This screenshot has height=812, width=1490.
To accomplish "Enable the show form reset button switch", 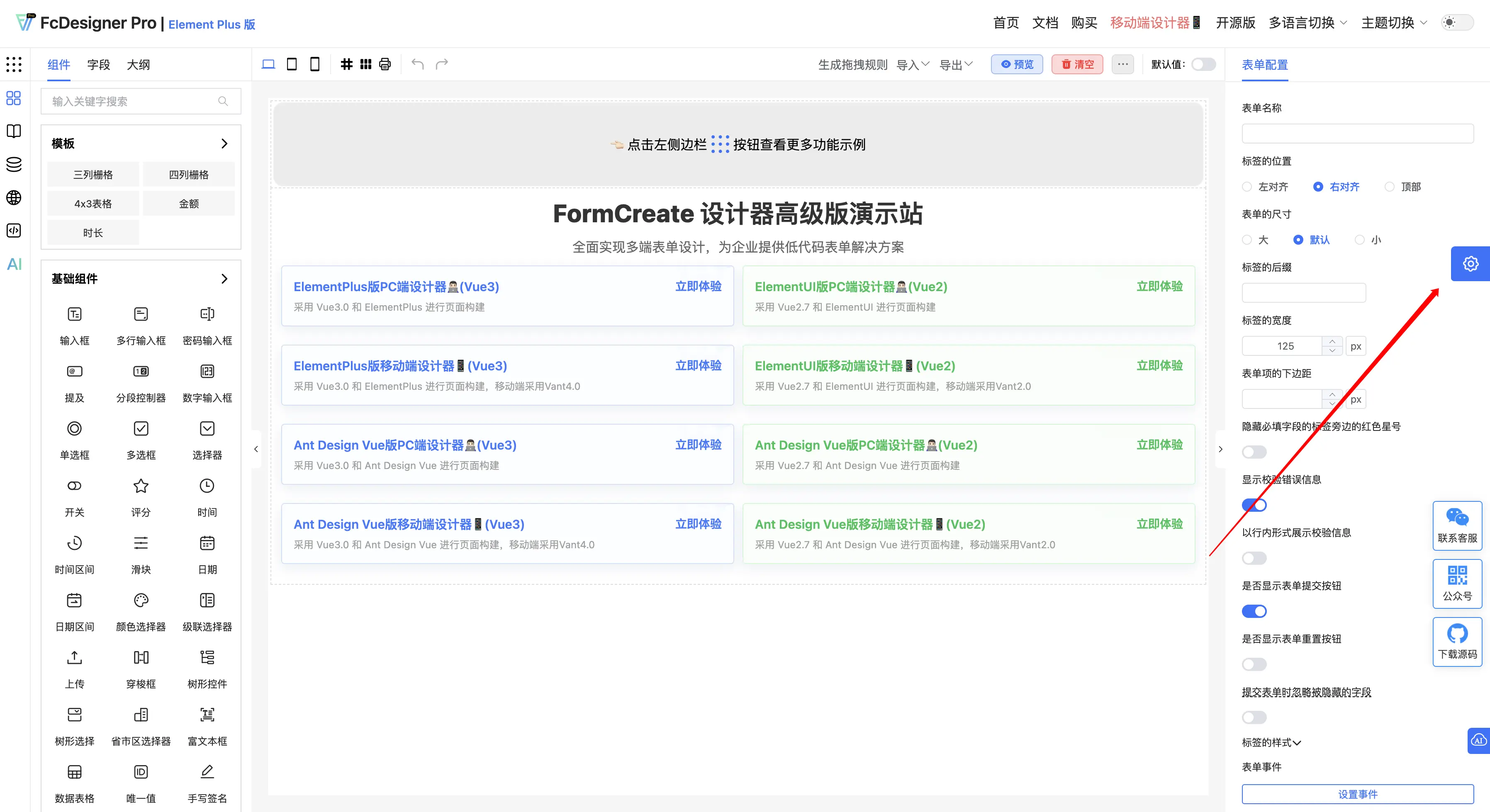I will tap(1254, 664).
